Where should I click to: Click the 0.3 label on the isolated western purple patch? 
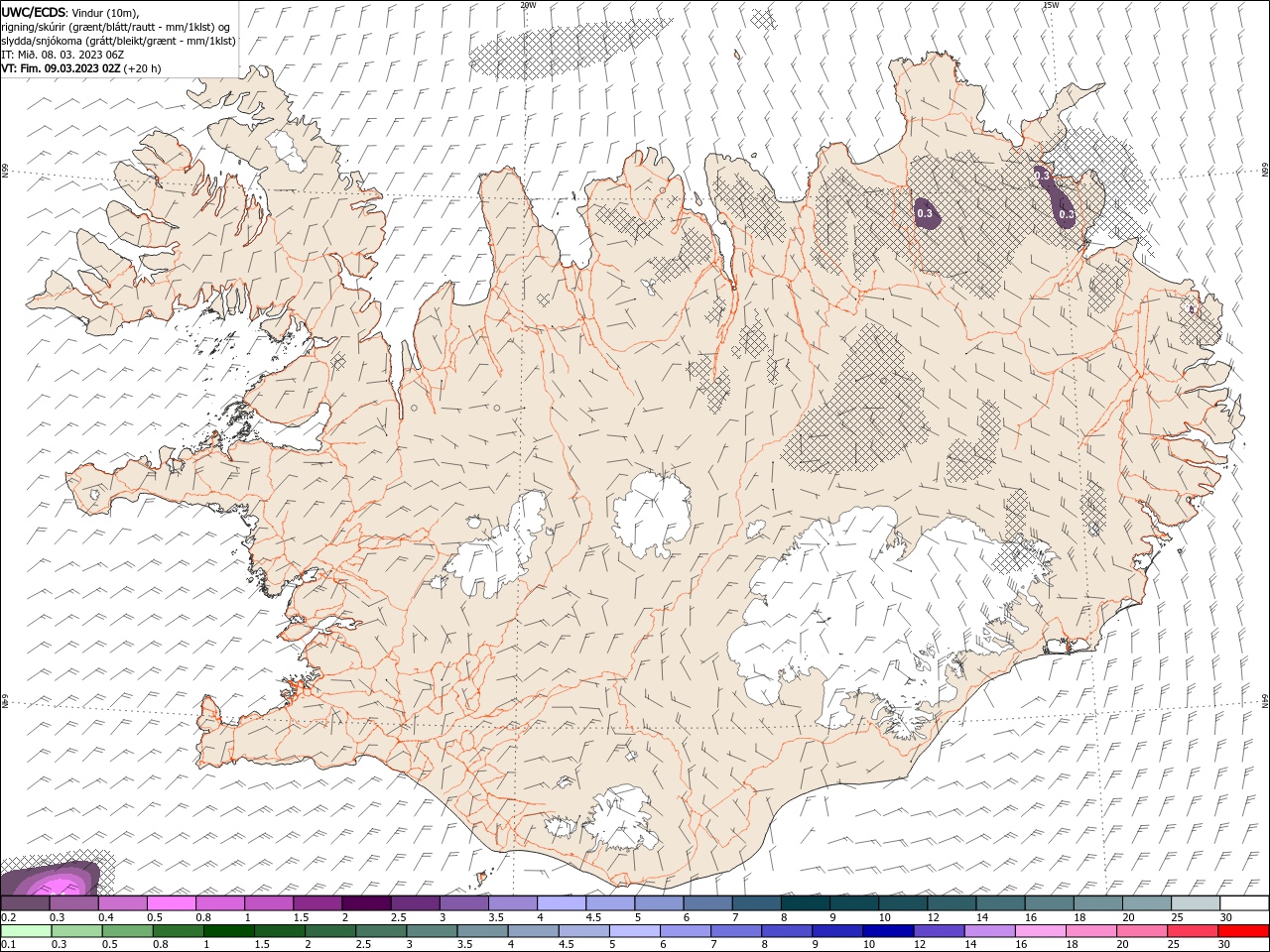tap(924, 213)
